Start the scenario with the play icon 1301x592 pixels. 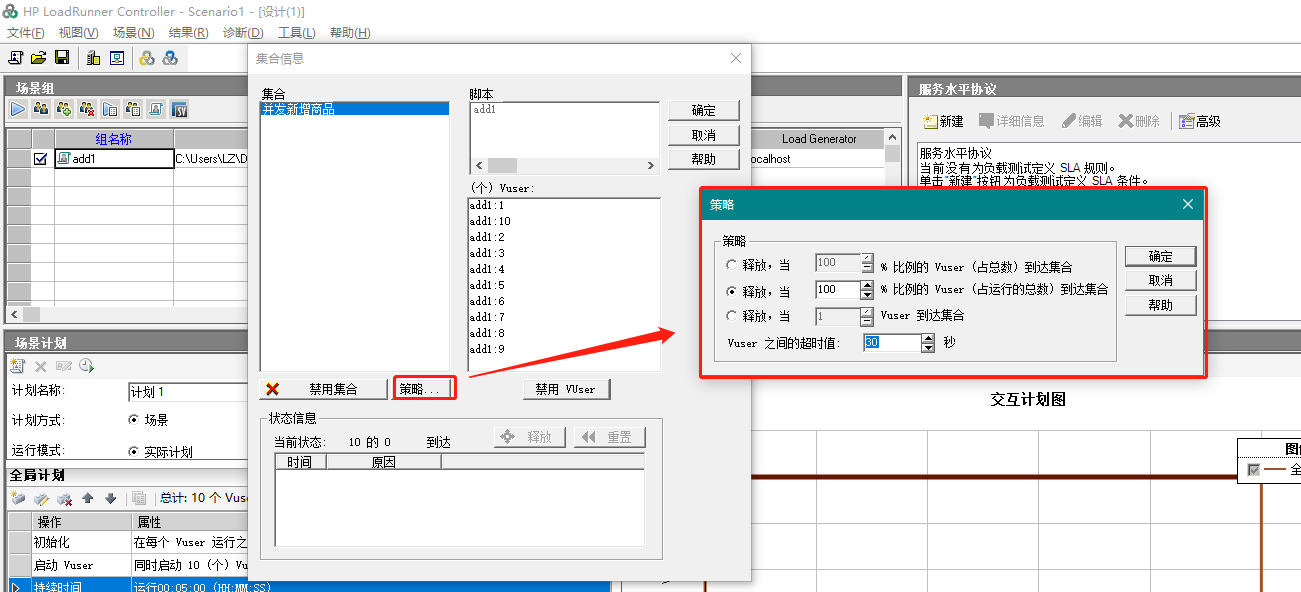(x=18, y=108)
